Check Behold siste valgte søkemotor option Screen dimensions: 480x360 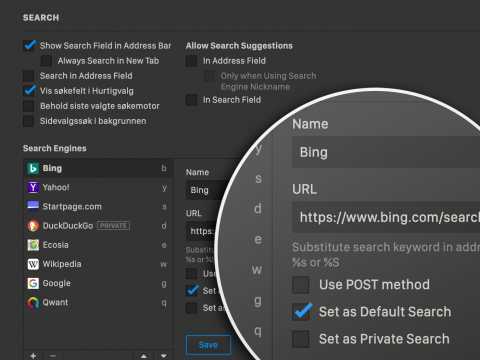[x=29, y=106]
